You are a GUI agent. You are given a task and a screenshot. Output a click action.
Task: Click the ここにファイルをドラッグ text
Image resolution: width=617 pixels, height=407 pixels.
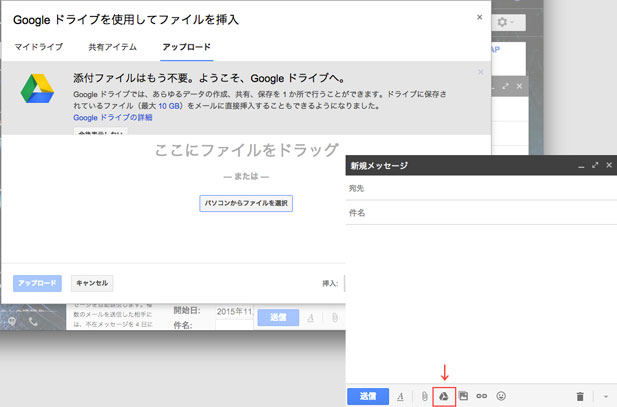[246, 150]
